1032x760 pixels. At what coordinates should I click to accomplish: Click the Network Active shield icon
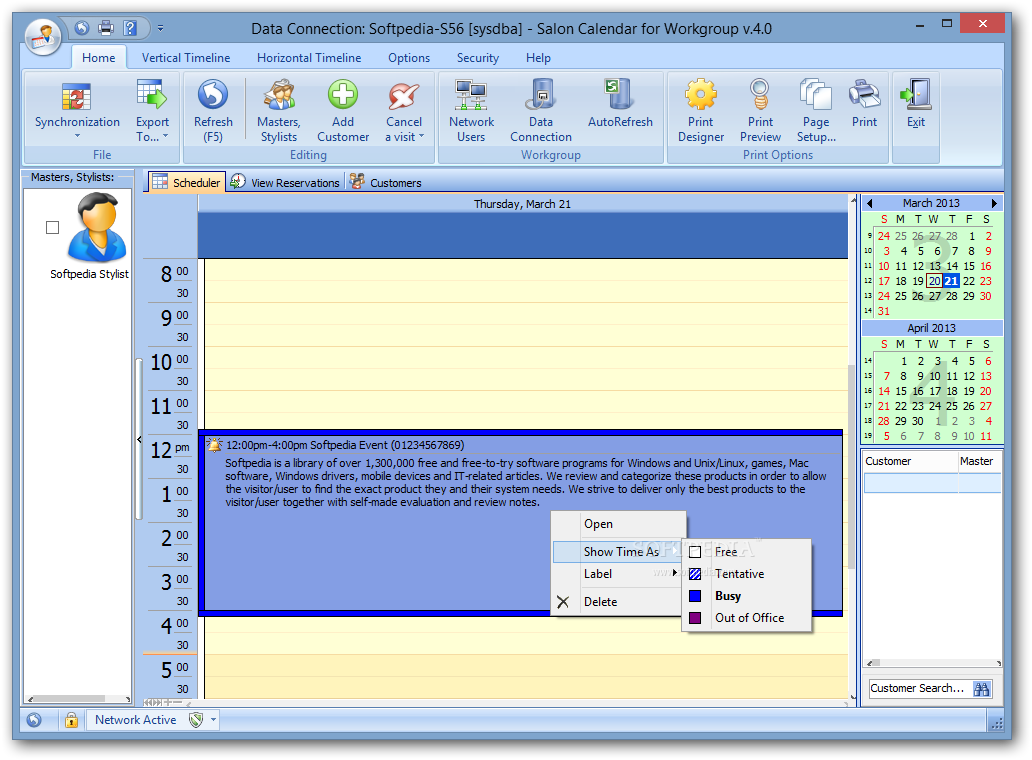[x=195, y=720]
